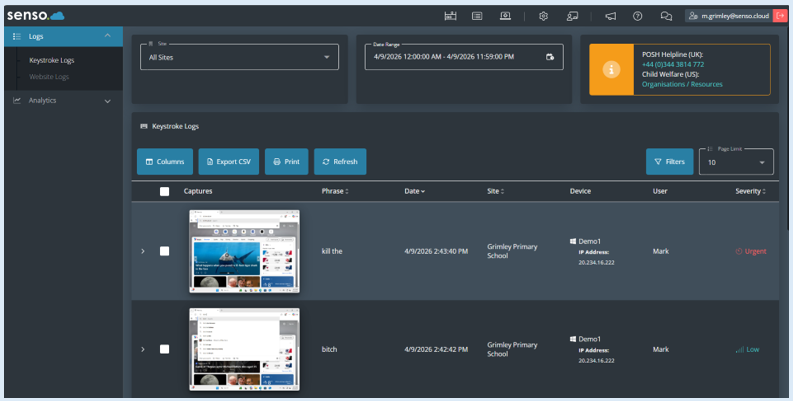Expand the 'kill the' log row
This screenshot has height=401, width=793.
[x=143, y=251]
